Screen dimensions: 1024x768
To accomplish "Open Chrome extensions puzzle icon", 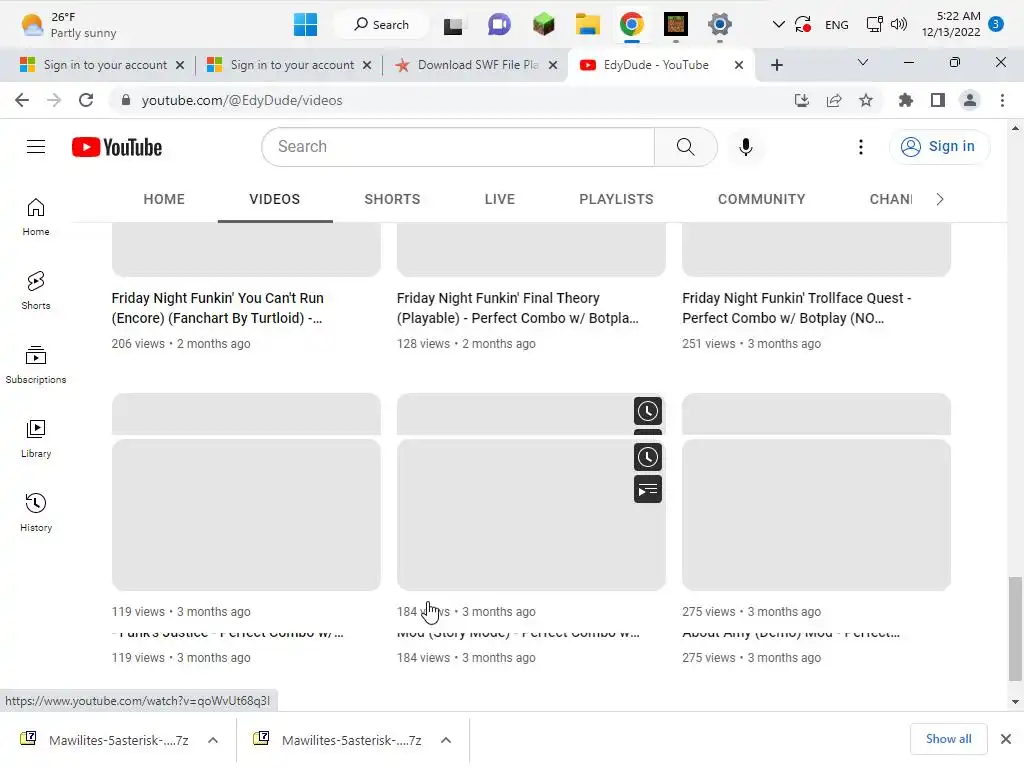I will coord(905,100).
